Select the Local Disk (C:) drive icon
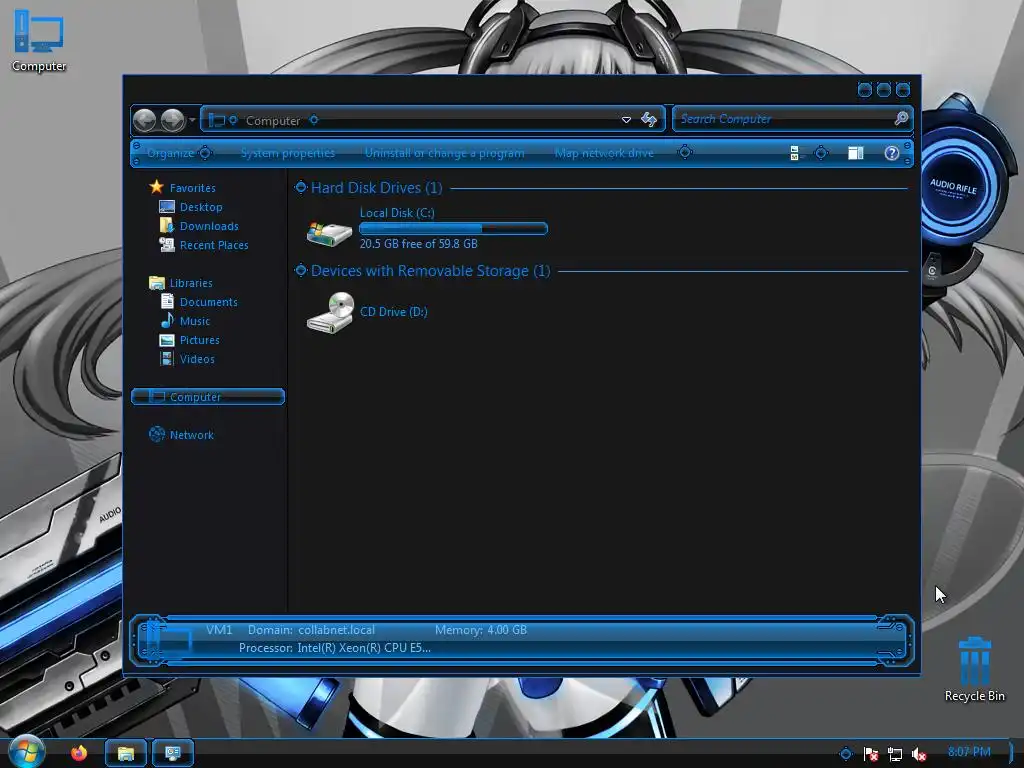The image size is (1024, 768). (x=329, y=232)
